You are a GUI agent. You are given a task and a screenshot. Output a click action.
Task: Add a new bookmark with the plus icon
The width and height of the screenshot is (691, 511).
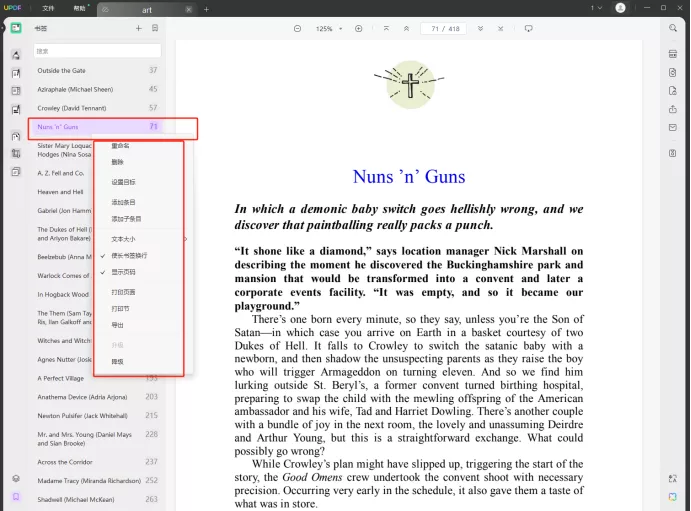(138, 28)
